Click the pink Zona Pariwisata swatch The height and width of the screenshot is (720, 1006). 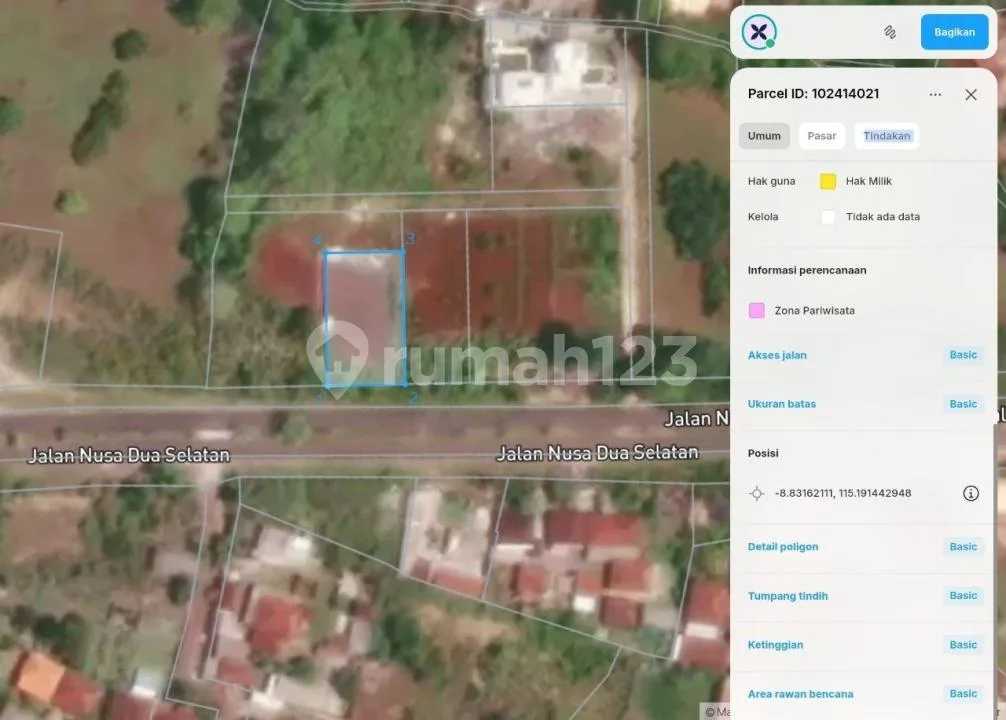click(x=756, y=311)
